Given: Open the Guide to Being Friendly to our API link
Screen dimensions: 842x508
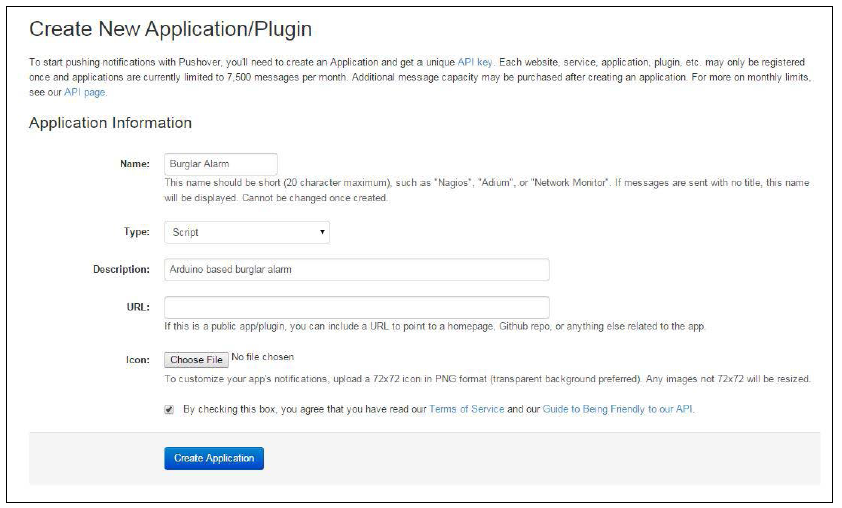Looking at the screenshot, I should [x=618, y=409].
